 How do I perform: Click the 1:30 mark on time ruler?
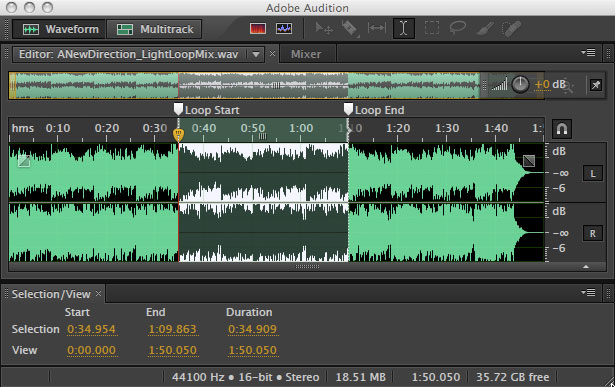click(x=447, y=128)
